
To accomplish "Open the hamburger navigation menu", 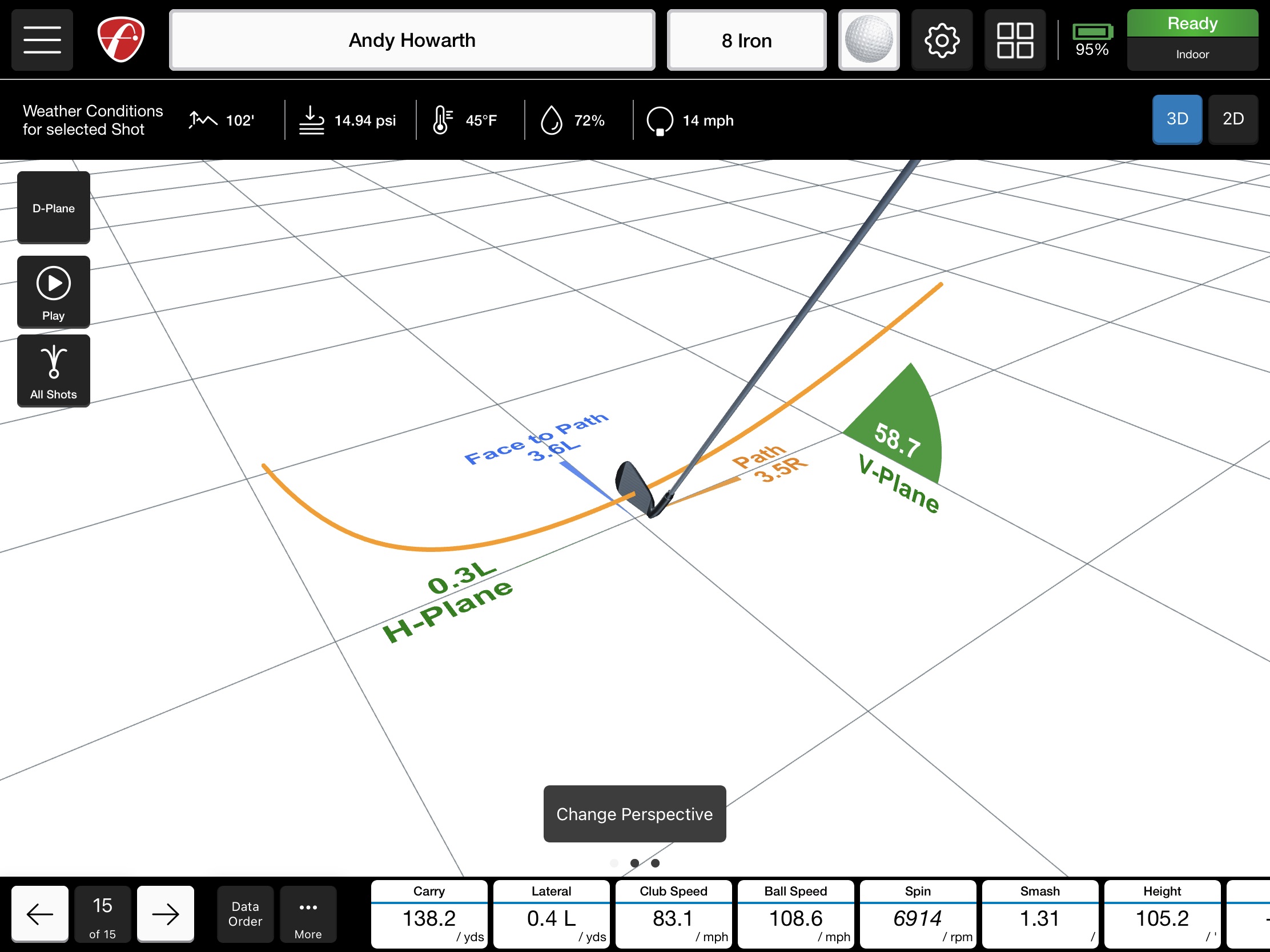I will (x=41, y=39).
